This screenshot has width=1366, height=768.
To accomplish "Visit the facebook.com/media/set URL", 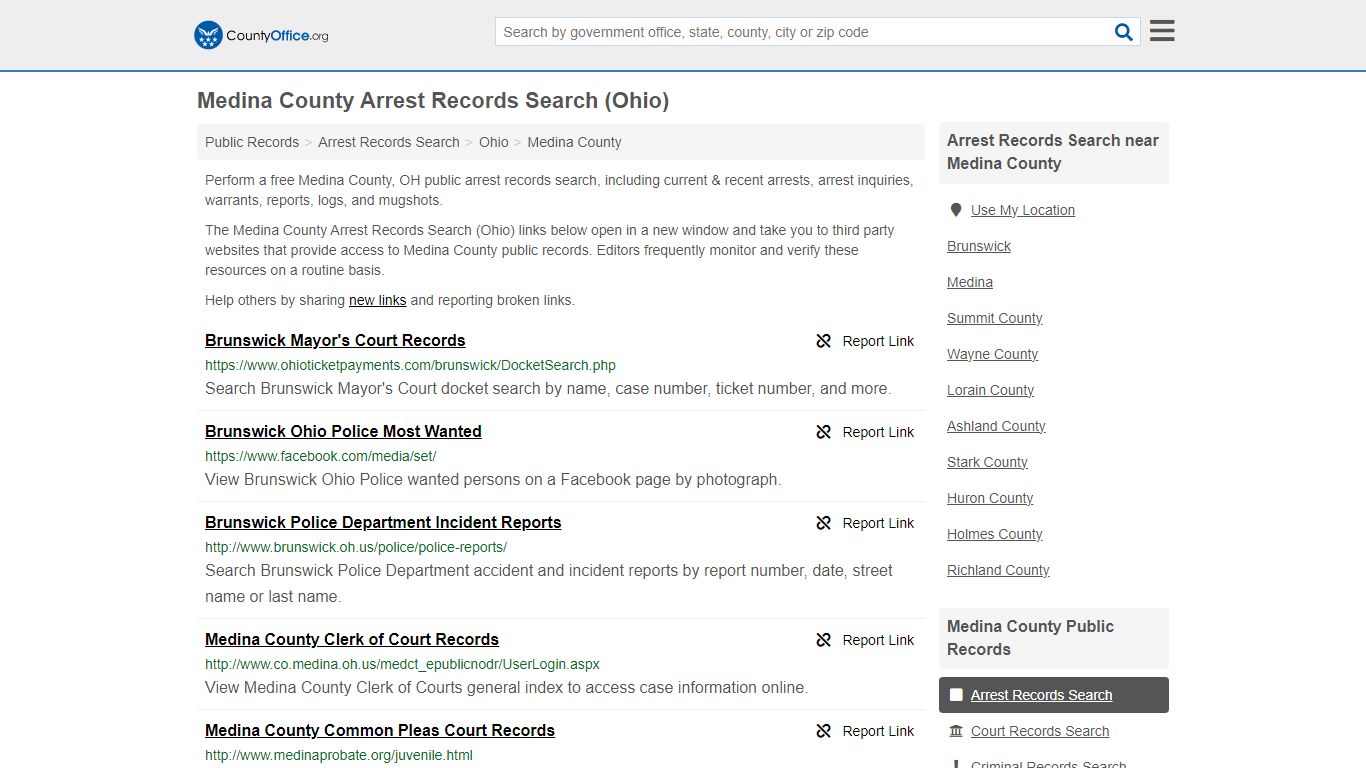I will (320, 456).
